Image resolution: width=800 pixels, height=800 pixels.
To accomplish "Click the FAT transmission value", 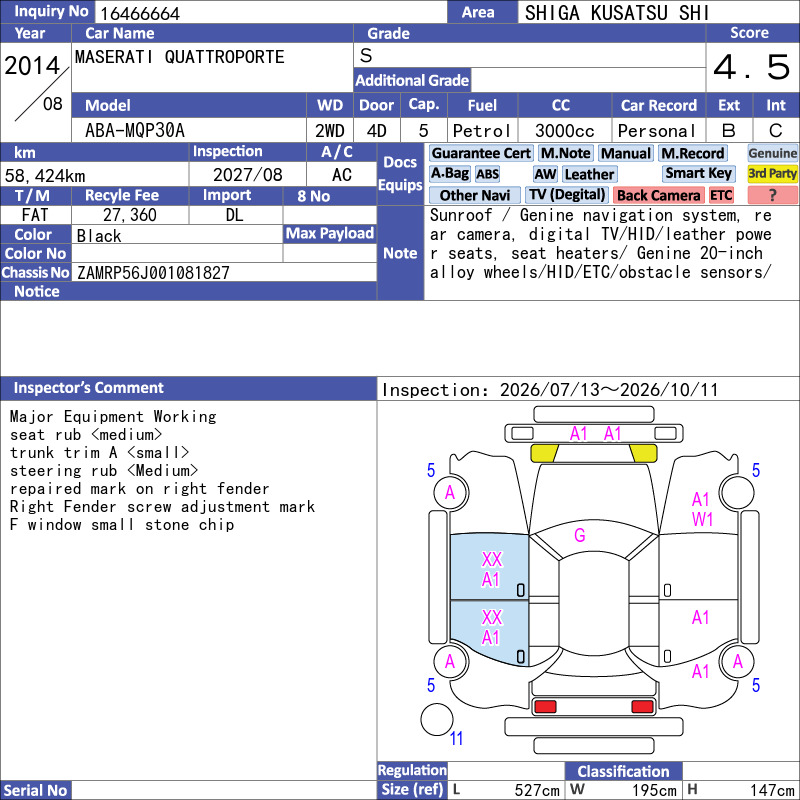I will pos(35,215).
